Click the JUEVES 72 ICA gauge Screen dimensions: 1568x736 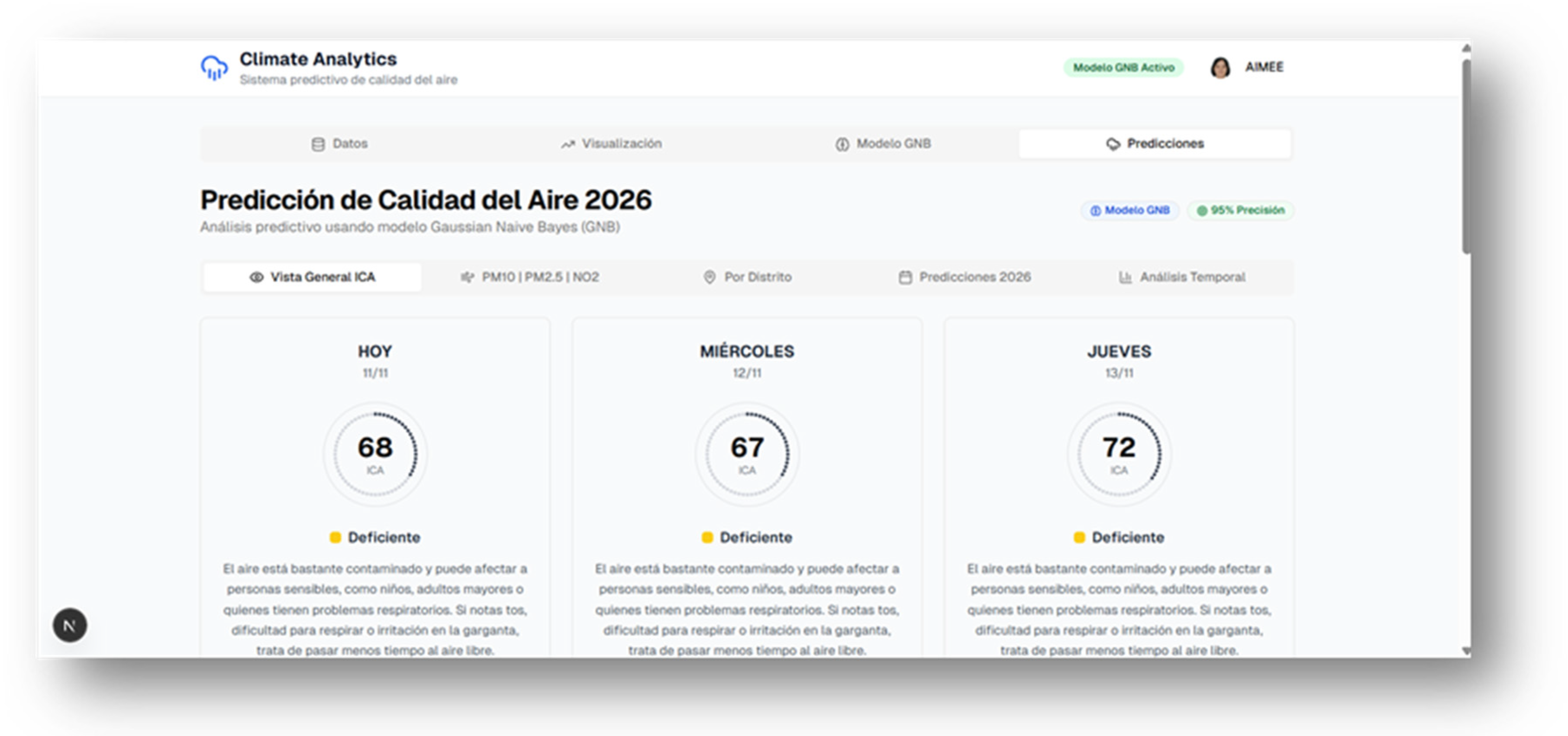1119,454
